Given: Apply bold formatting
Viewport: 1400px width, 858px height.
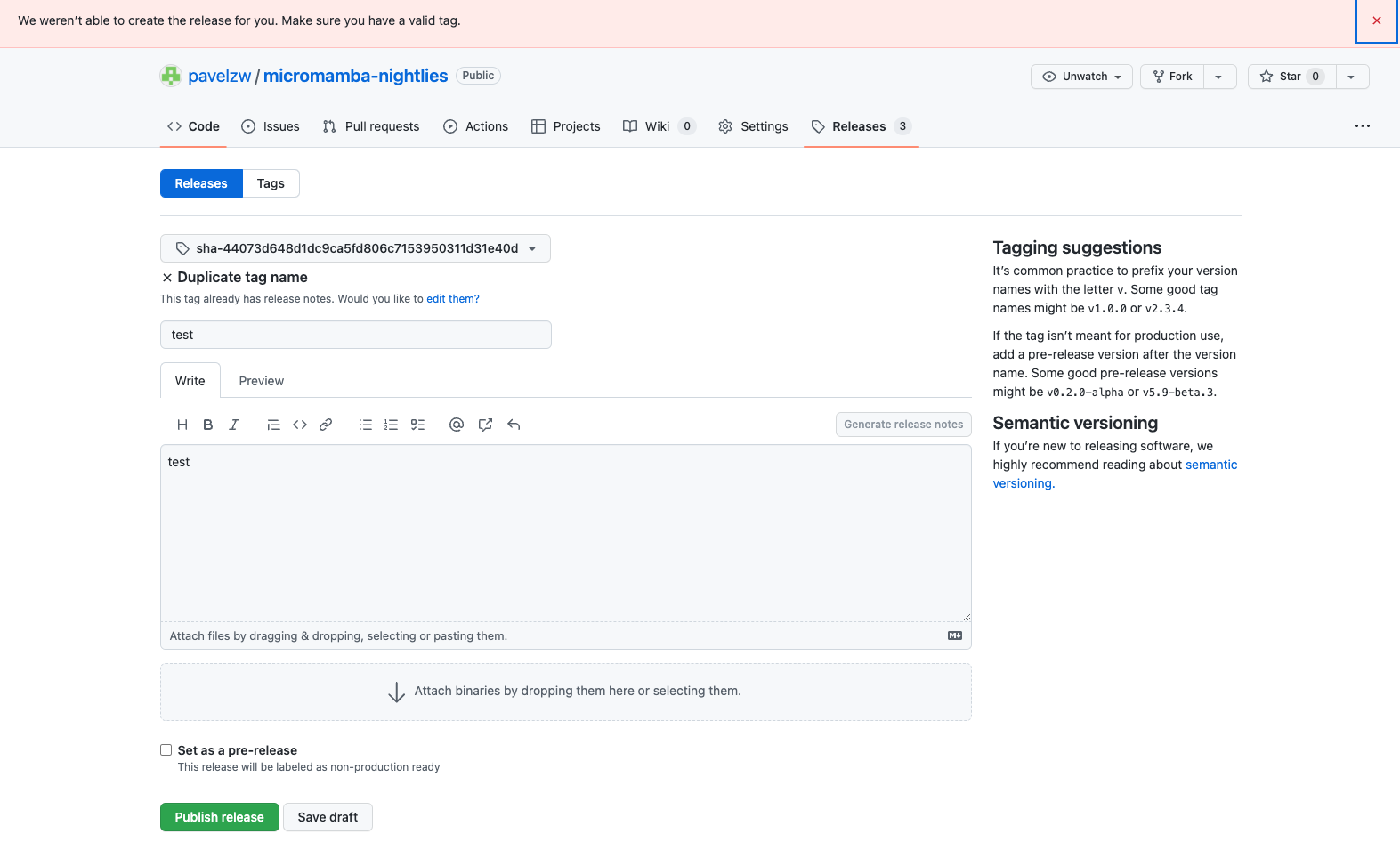Looking at the screenshot, I should [208, 425].
